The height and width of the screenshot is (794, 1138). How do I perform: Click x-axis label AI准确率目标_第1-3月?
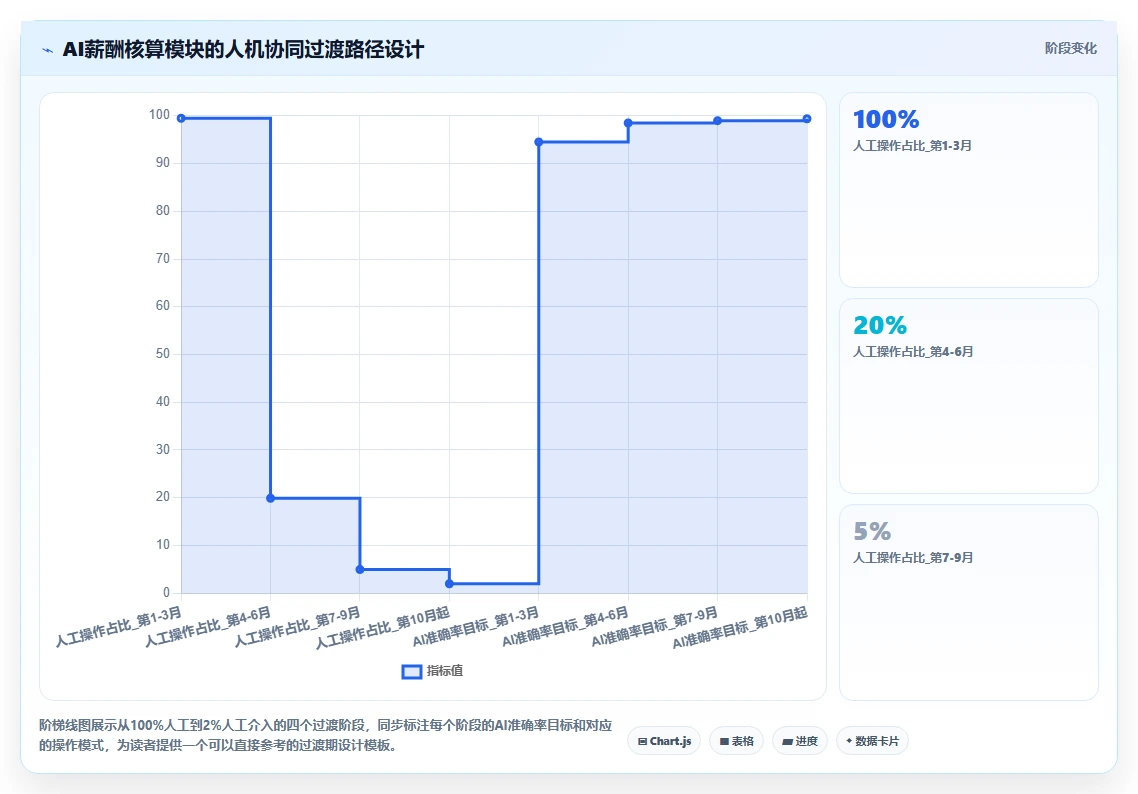475,627
